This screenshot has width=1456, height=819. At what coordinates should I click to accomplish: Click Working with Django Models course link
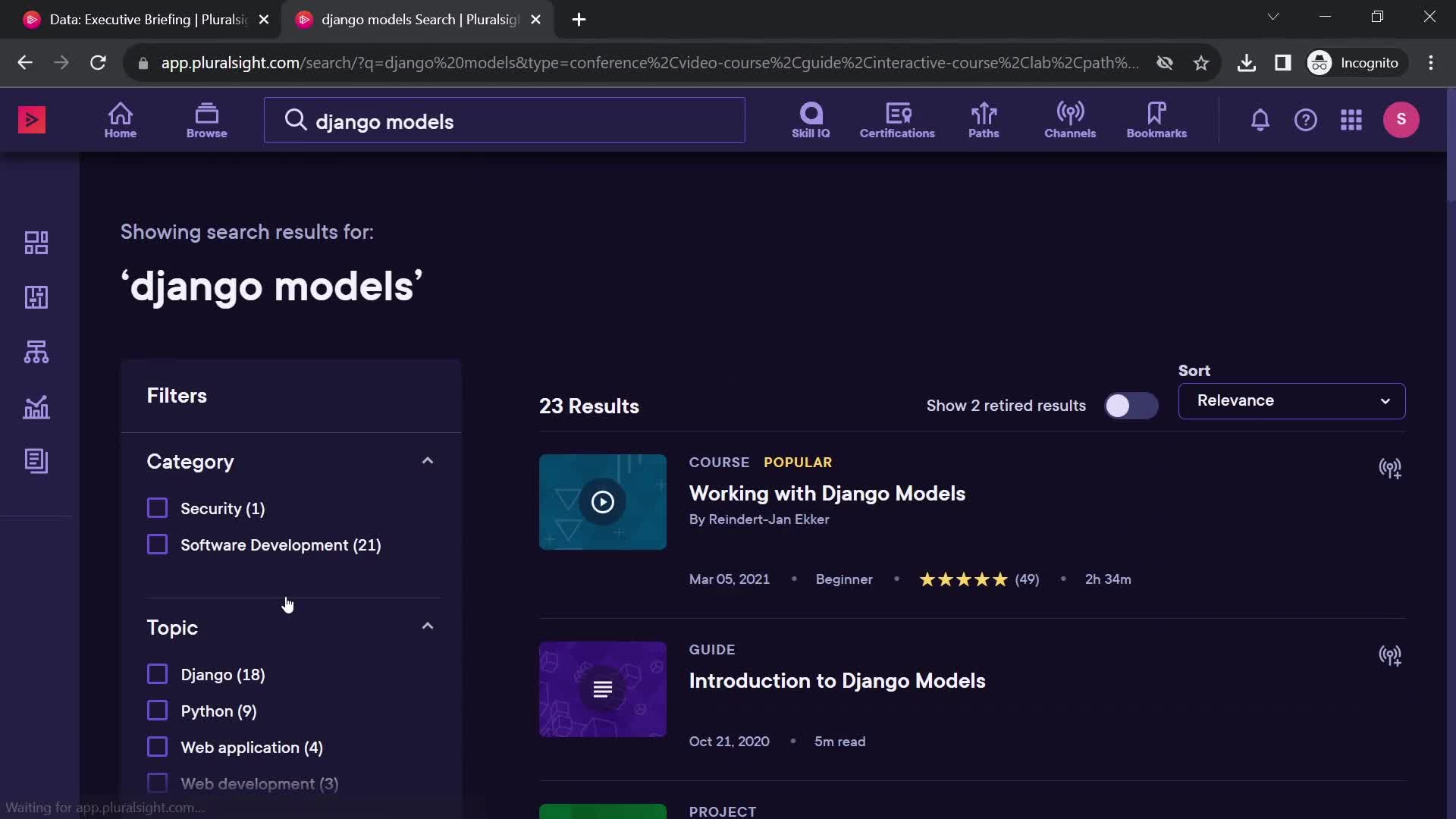[827, 492]
